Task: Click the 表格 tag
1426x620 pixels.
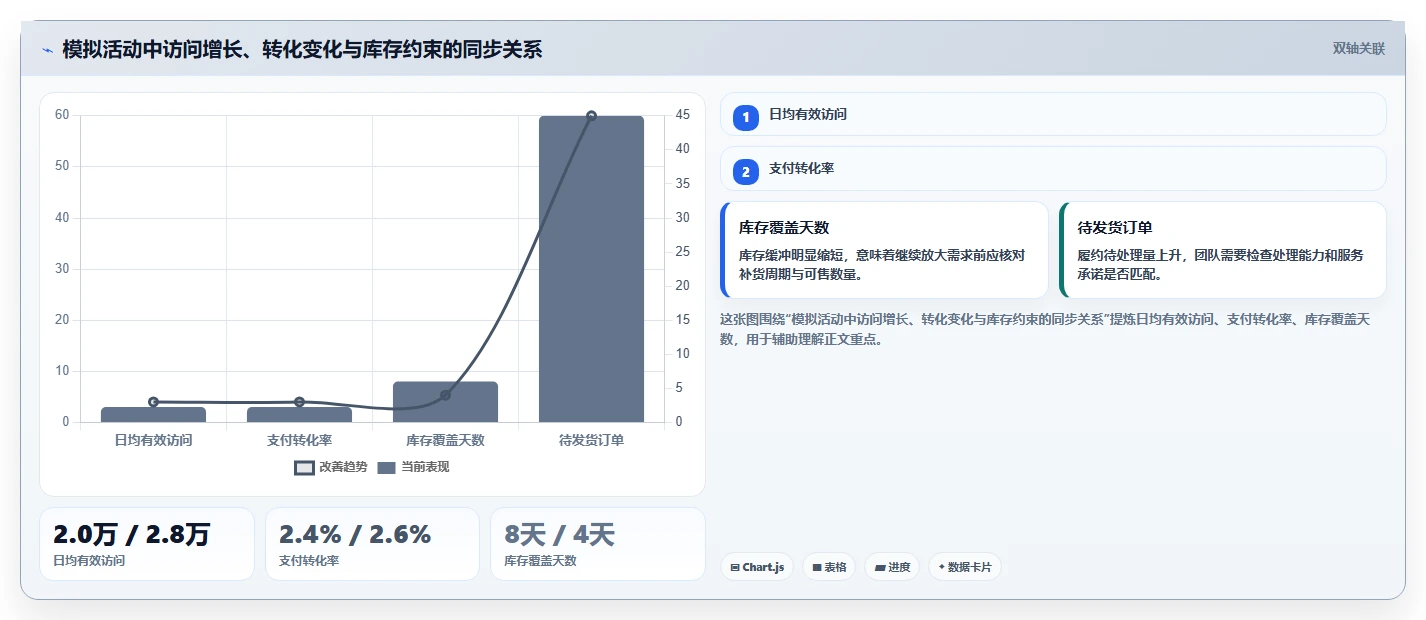Action: [829, 567]
